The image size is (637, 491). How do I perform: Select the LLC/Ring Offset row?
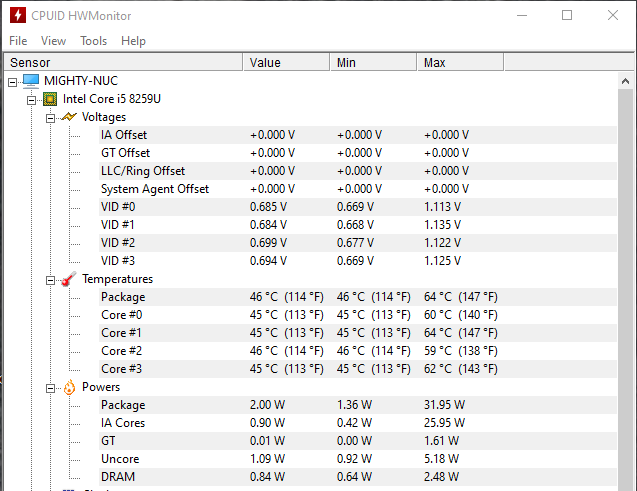click(358, 171)
